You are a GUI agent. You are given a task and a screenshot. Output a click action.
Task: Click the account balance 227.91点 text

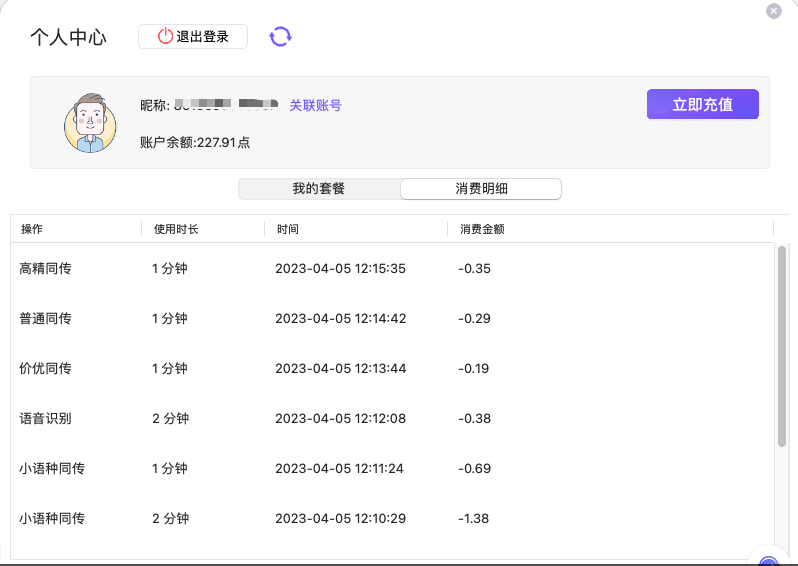pos(195,143)
